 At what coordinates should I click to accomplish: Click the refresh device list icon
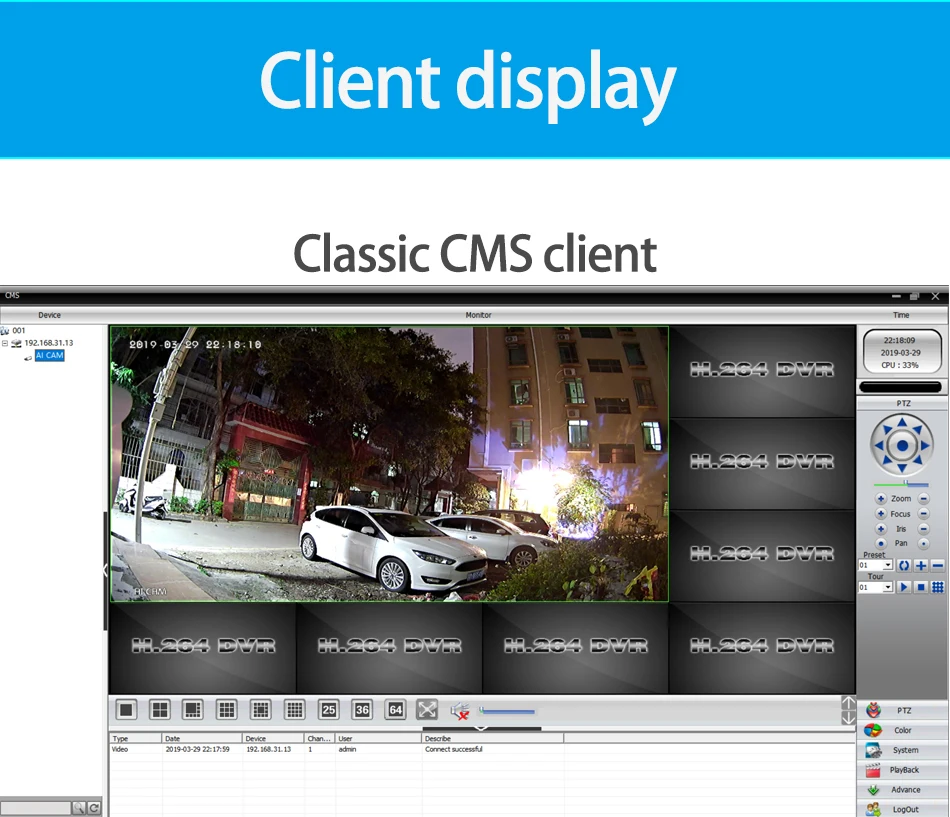click(94, 808)
